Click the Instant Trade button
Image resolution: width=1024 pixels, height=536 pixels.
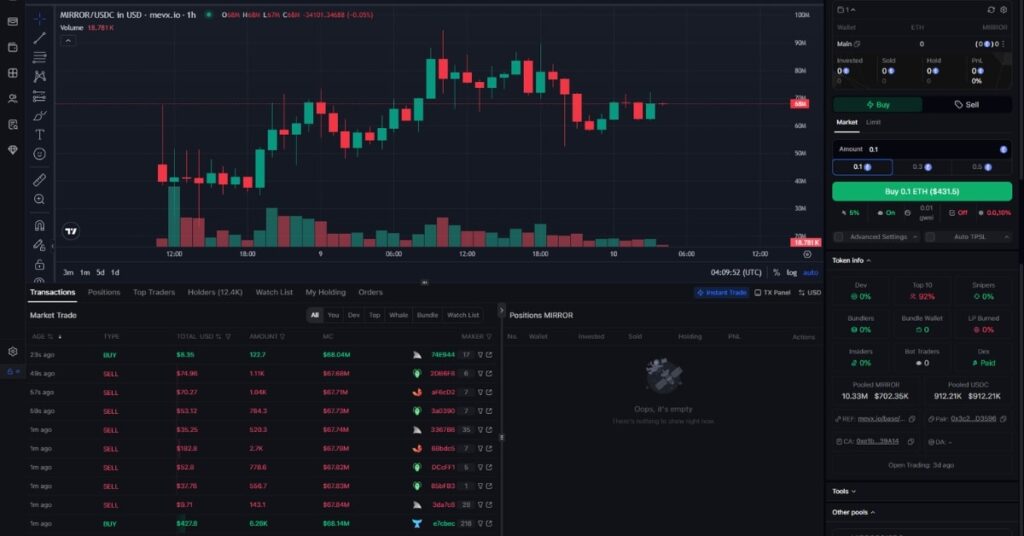722,292
